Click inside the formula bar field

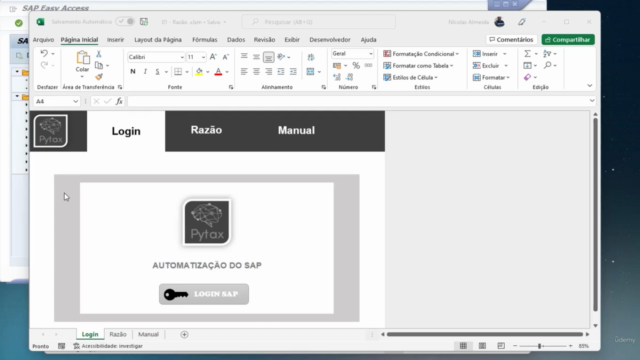point(358,101)
